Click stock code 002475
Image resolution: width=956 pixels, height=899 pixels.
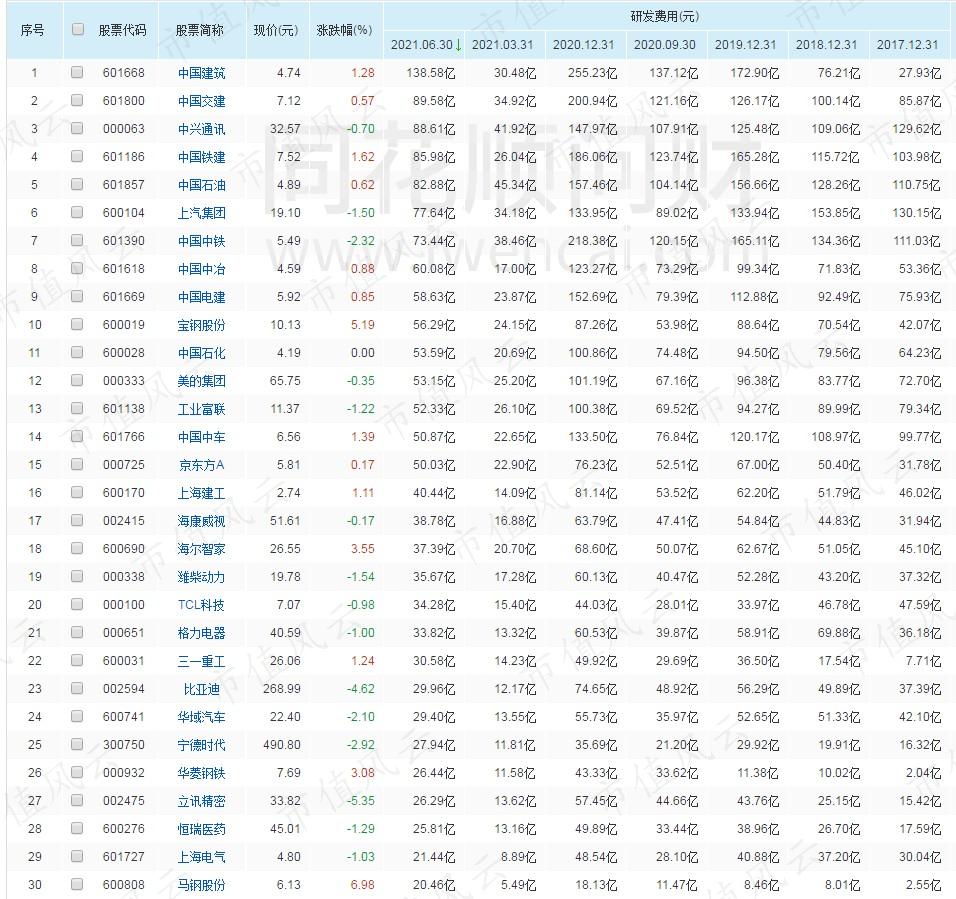pyautogui.click(x=124, y=801)
